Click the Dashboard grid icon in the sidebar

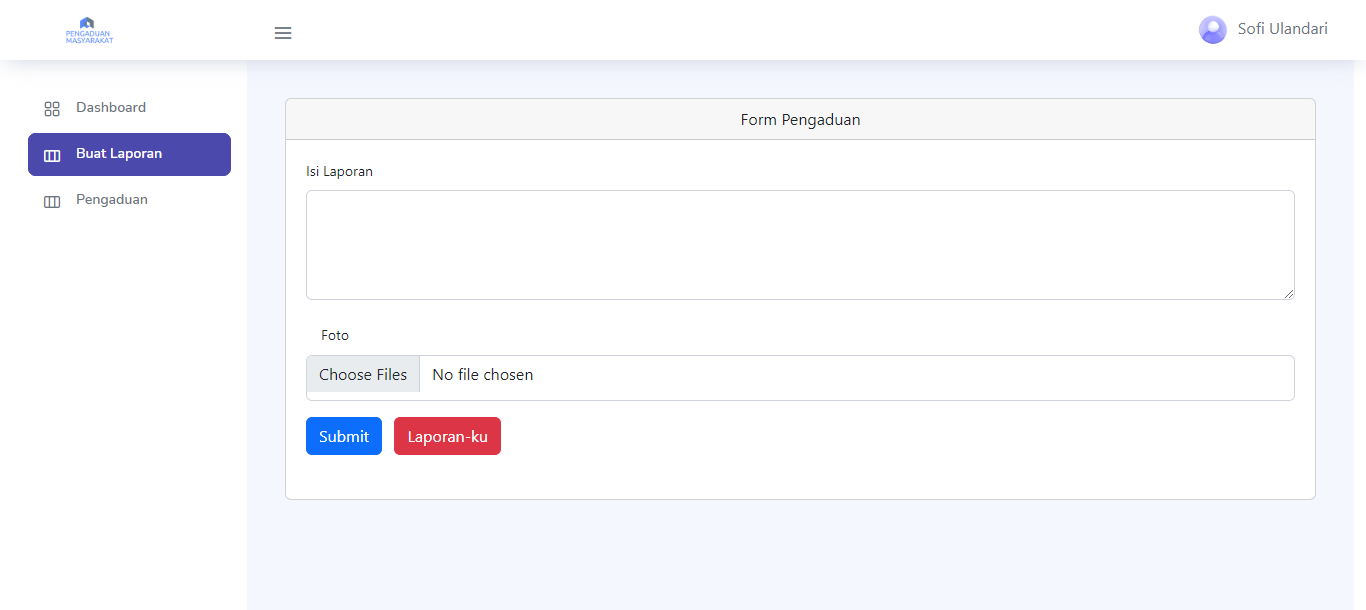click(52, 109)
